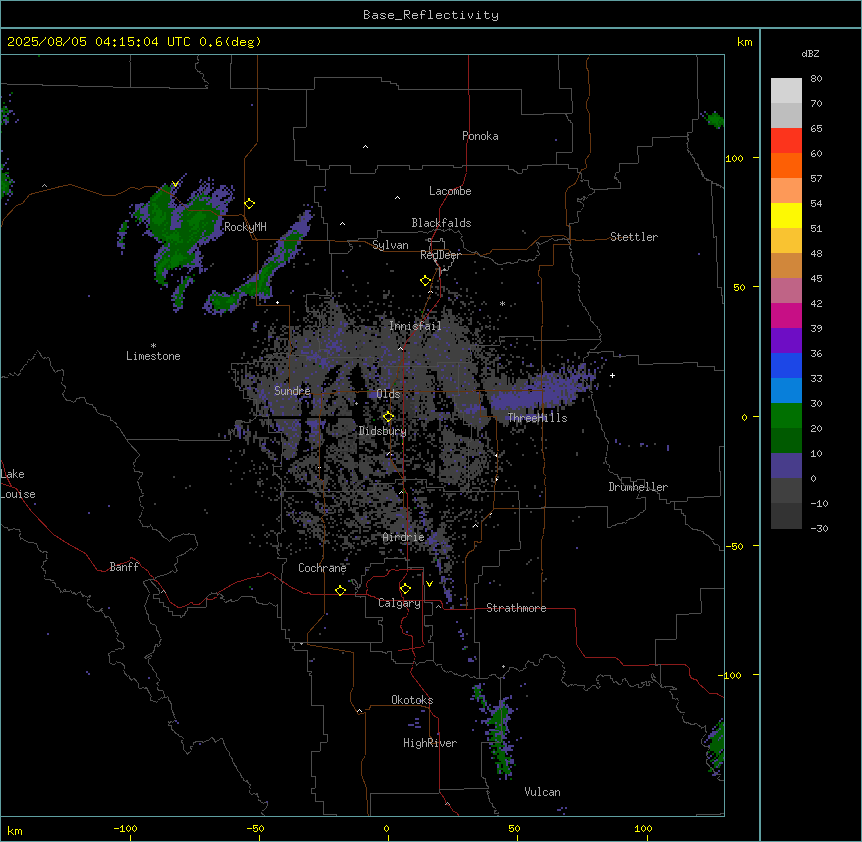The image size is (862, 842).
Task: Click the Okotoks town label
Action: [x=412, y=700]
